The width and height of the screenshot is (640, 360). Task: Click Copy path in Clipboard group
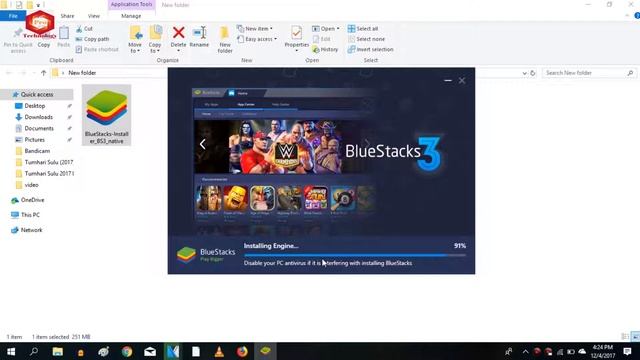[92, 39]
